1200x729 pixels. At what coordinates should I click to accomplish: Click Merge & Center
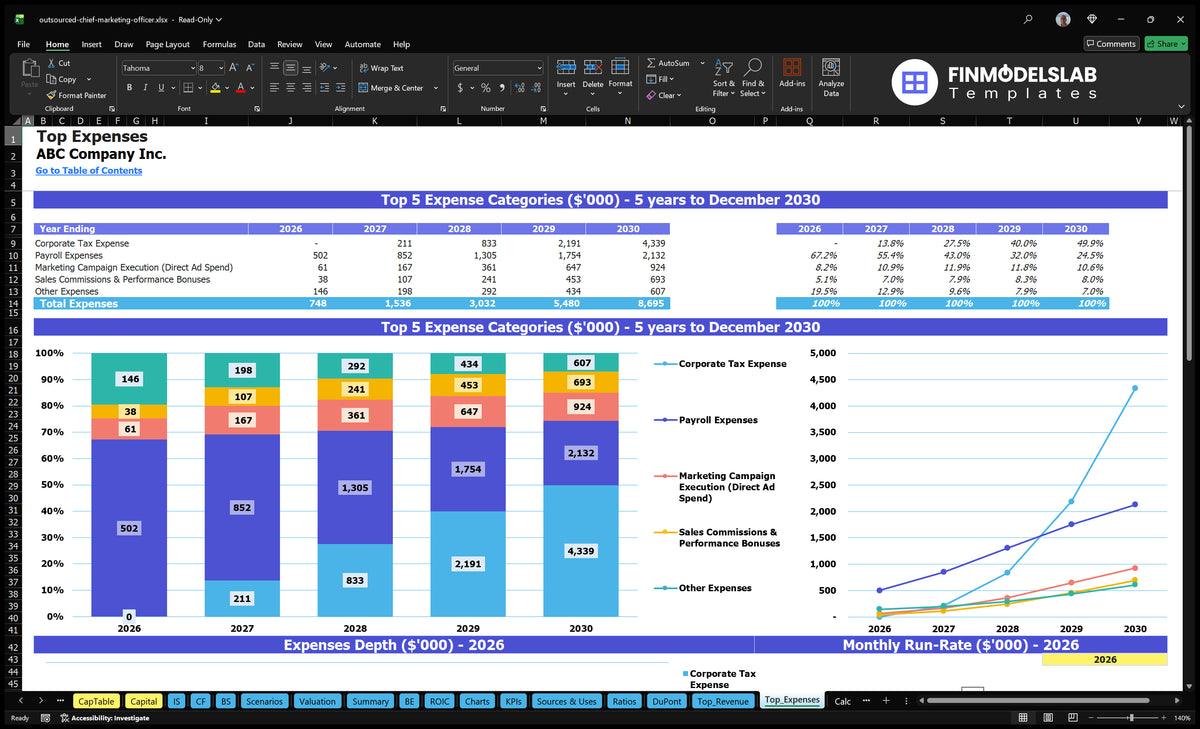tap(390, 88)
